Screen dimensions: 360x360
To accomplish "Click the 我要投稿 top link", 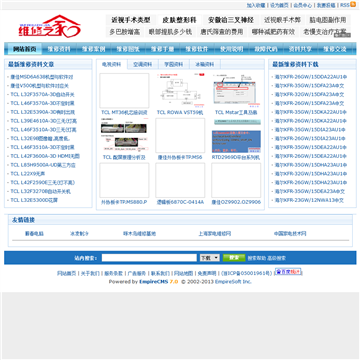I will tap(326, 5).
